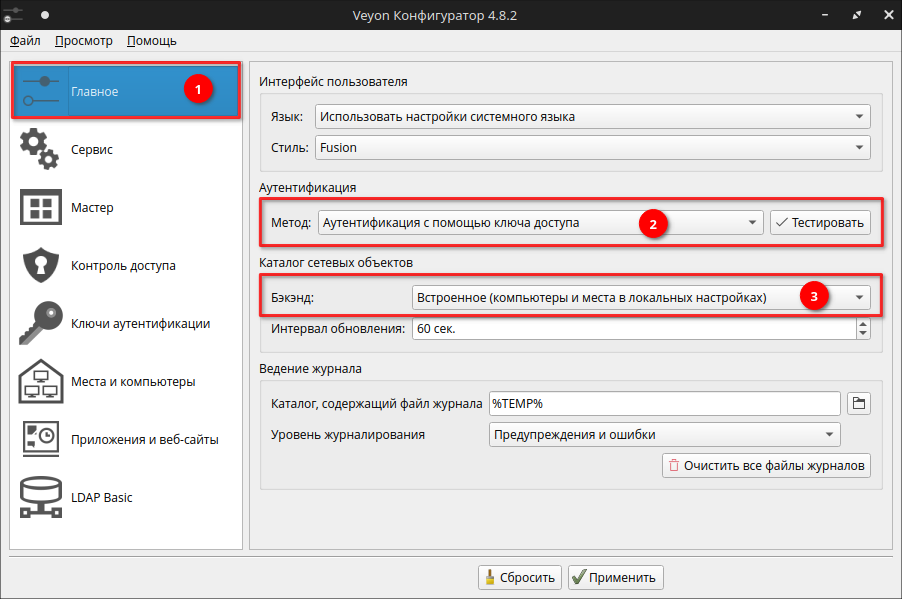902x599 pixels.
Task: Click the 60 сек. interval field
Action: click(x=634, y=329)
